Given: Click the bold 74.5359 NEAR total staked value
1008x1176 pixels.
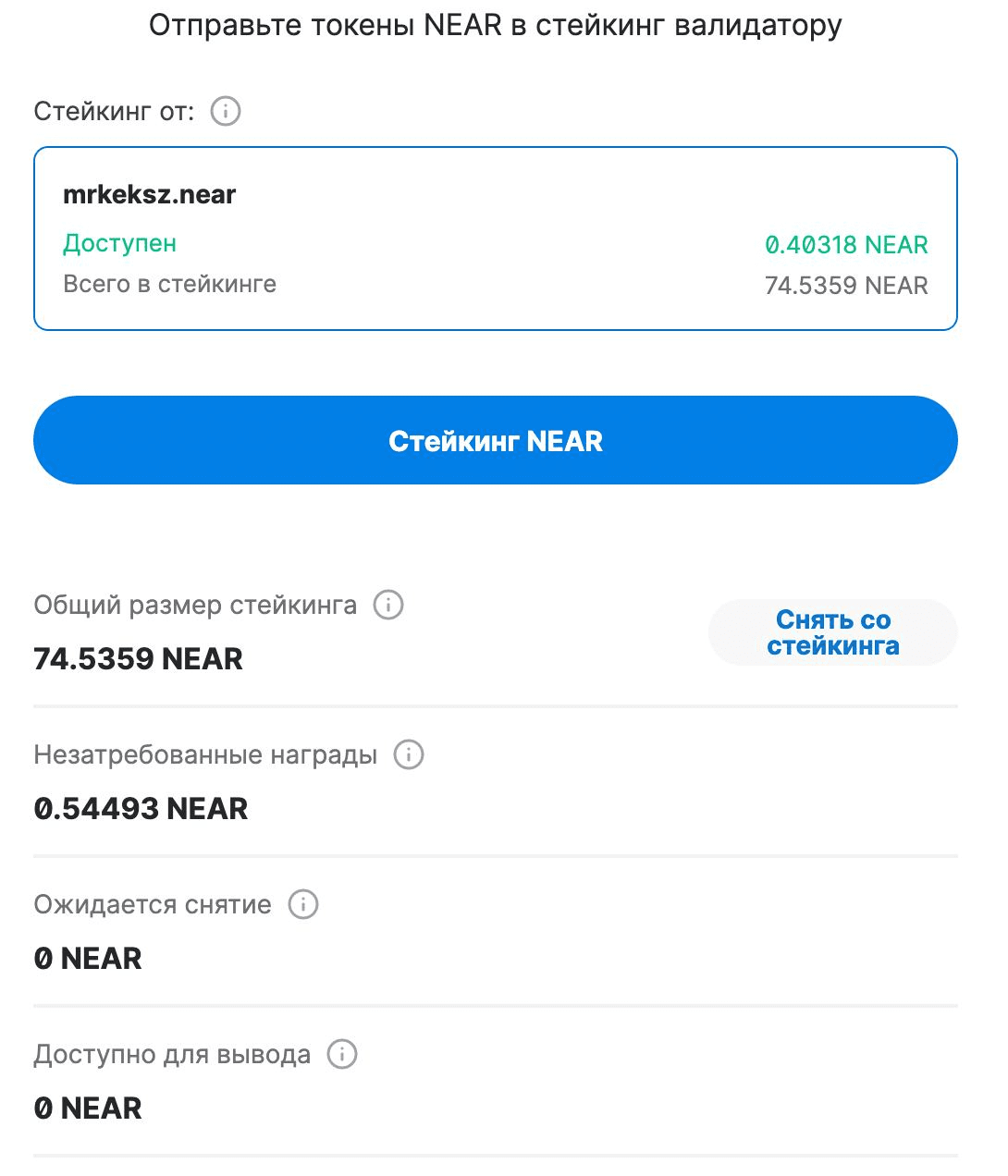Looking at the screenshot, I should point(138,659).
